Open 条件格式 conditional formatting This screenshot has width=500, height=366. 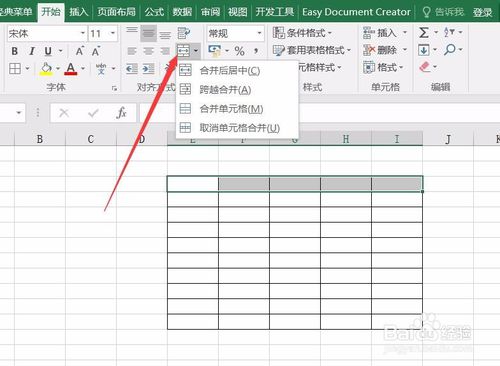(x=302, y=33)
